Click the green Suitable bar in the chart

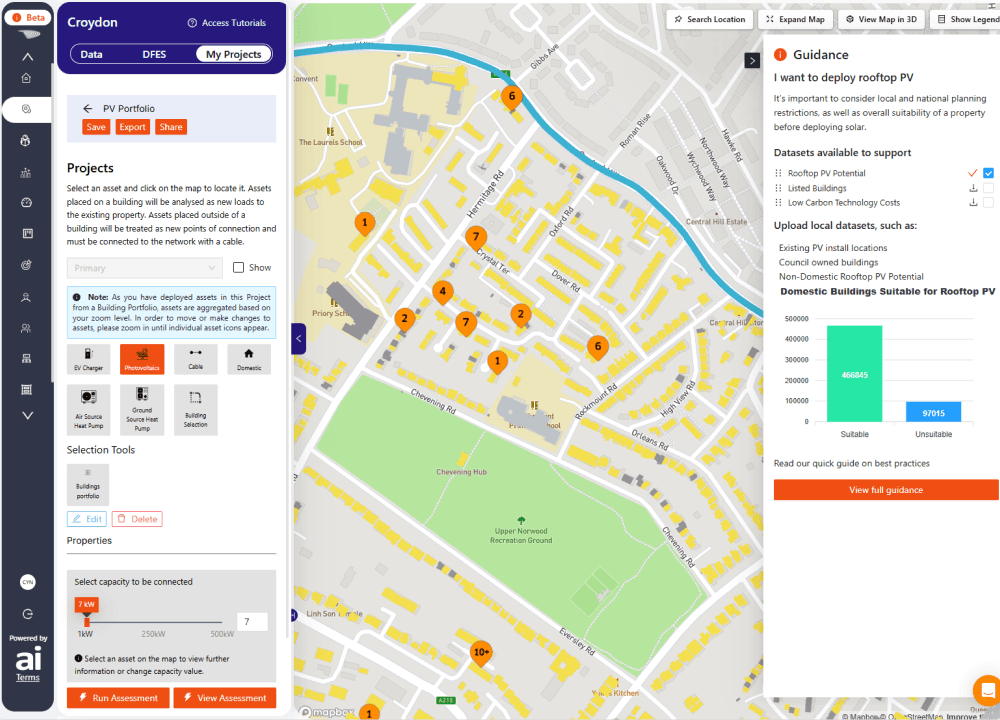point(855,374)
